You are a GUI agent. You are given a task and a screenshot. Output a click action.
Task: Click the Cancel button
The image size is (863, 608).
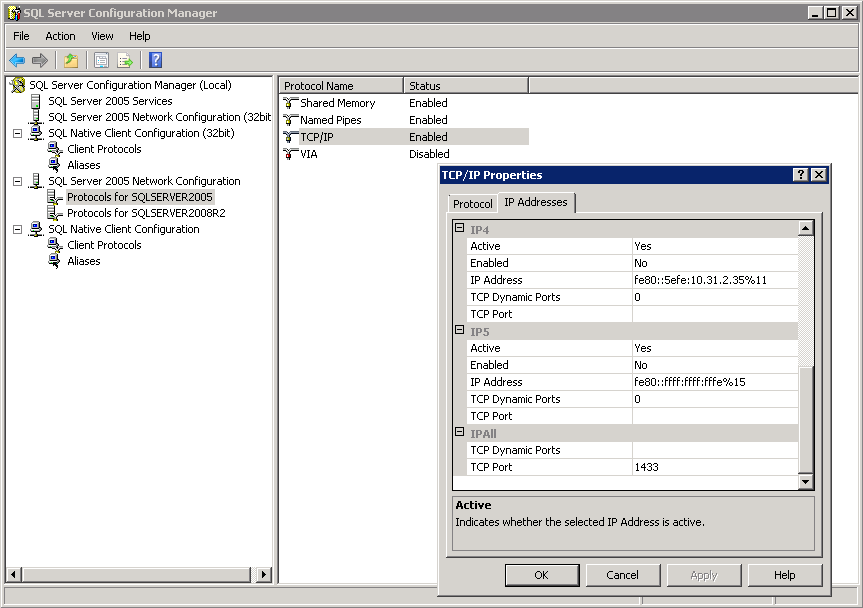pyautogui.click(x=622, y=575)
